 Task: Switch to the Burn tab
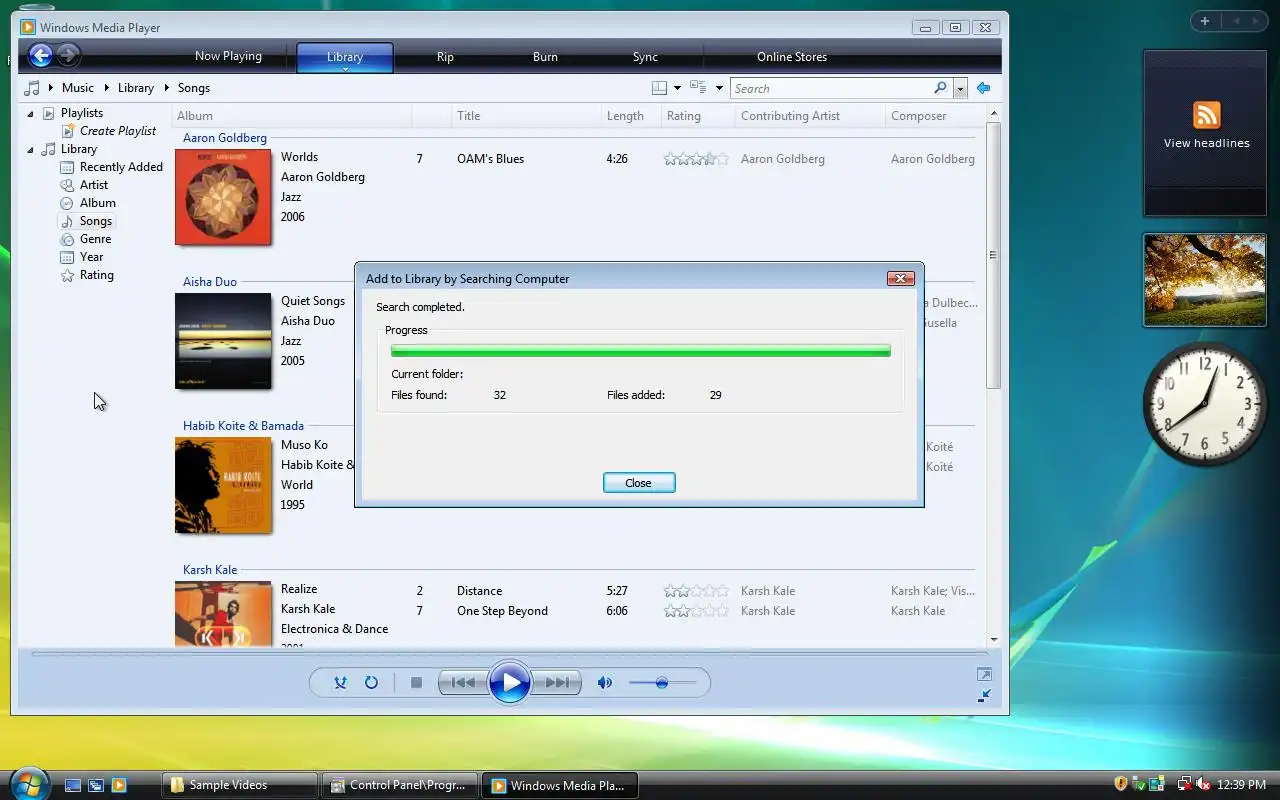click(x=545, y=57)
